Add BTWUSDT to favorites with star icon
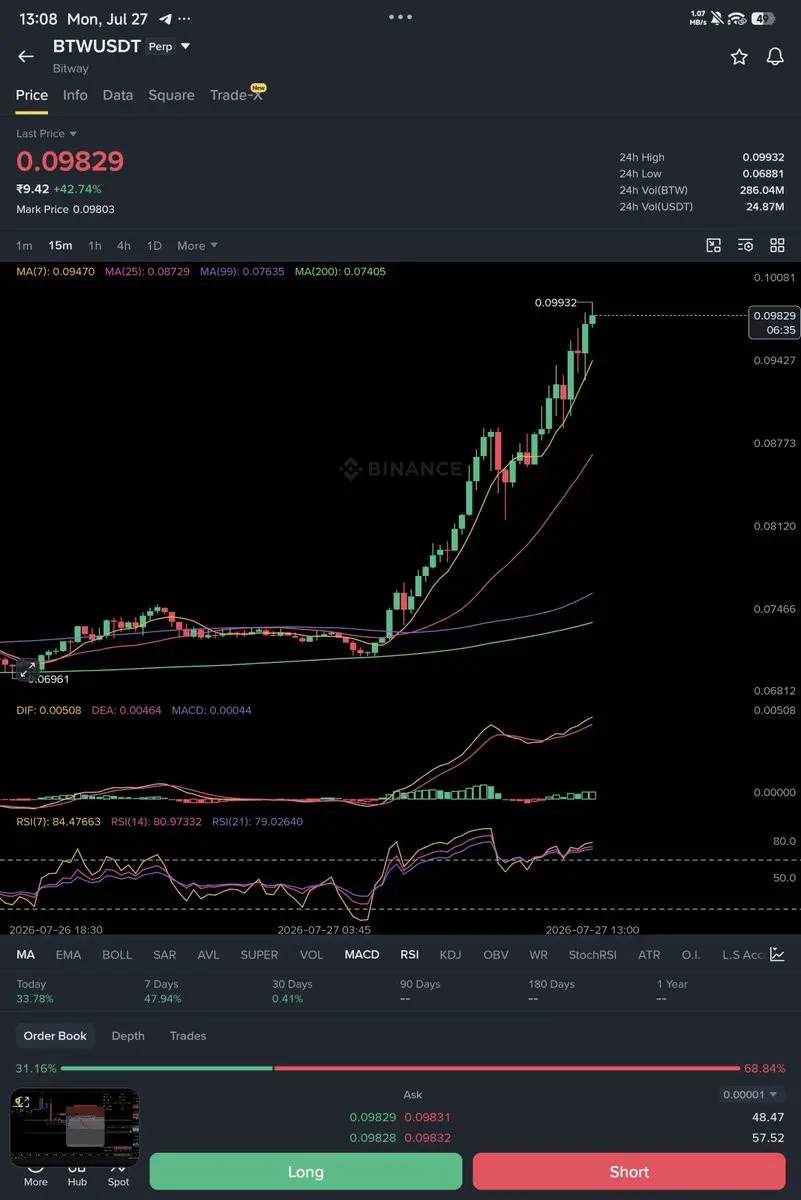Screen dimensions: 801x1200 739,57
